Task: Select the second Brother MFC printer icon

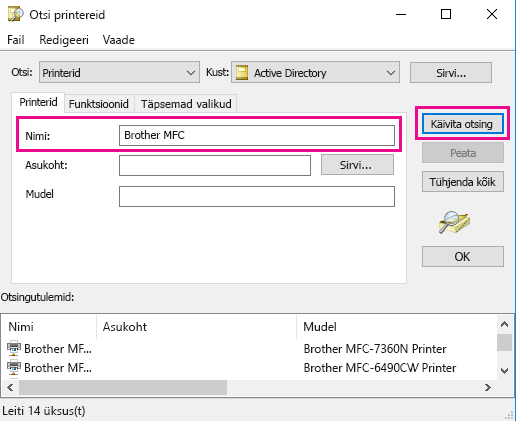Action: (14, 368)
